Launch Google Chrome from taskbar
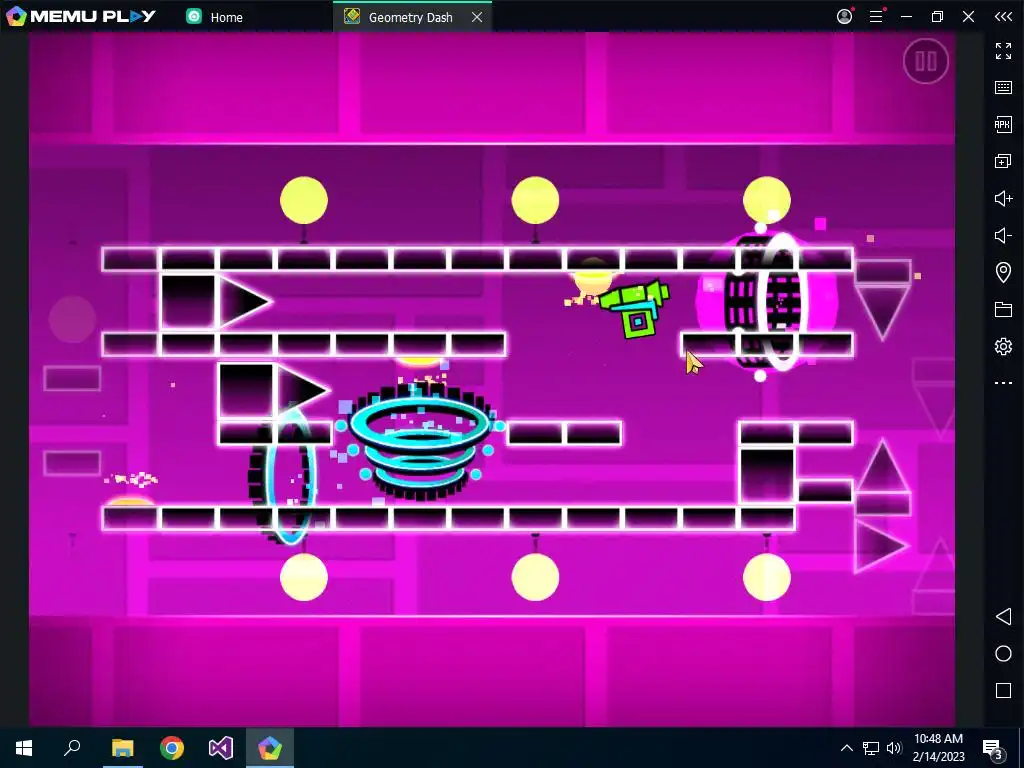1024x768 pixels. (172, 748)
